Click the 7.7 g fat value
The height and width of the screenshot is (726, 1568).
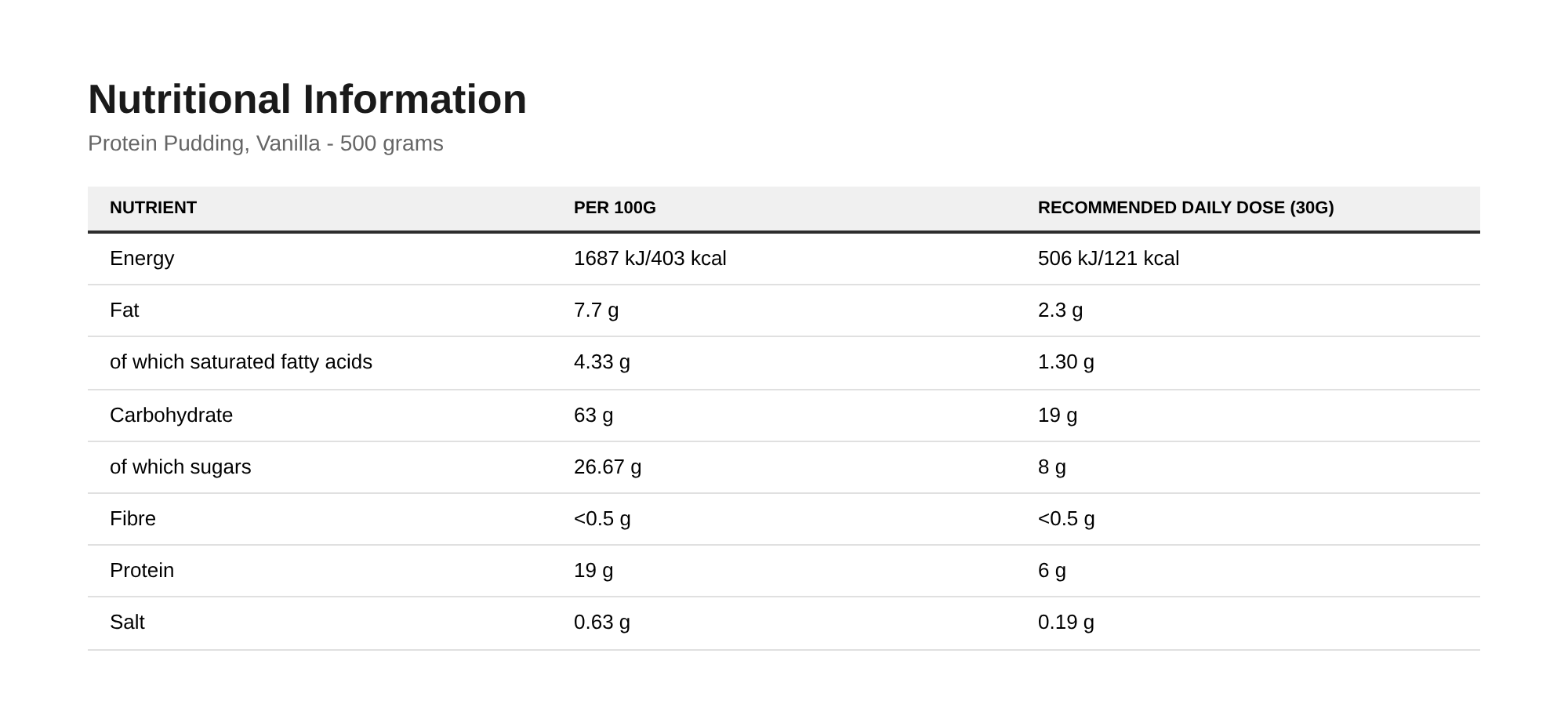pos(596,310)
